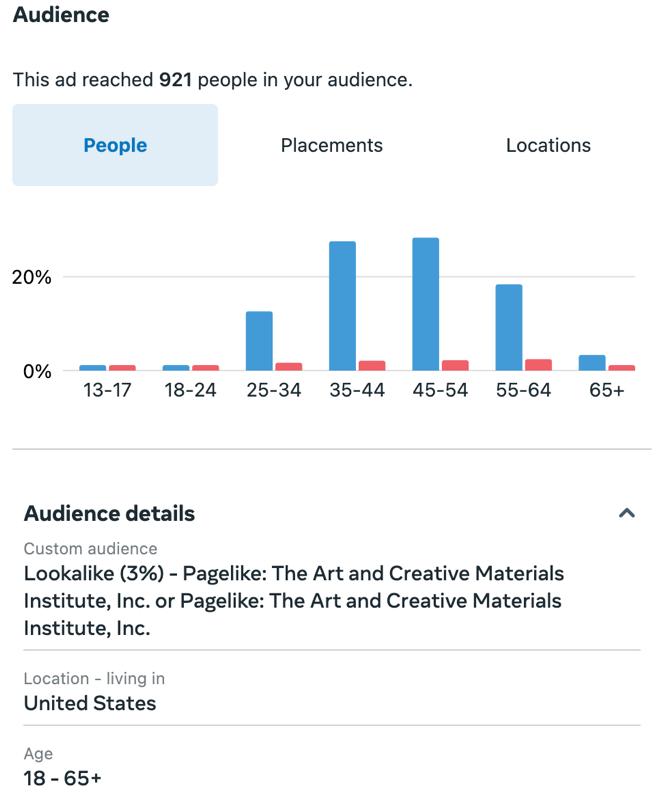664x793 pixels.
Task: Click the red bar for ages 55-64
Action: click(x=539, y=365)
